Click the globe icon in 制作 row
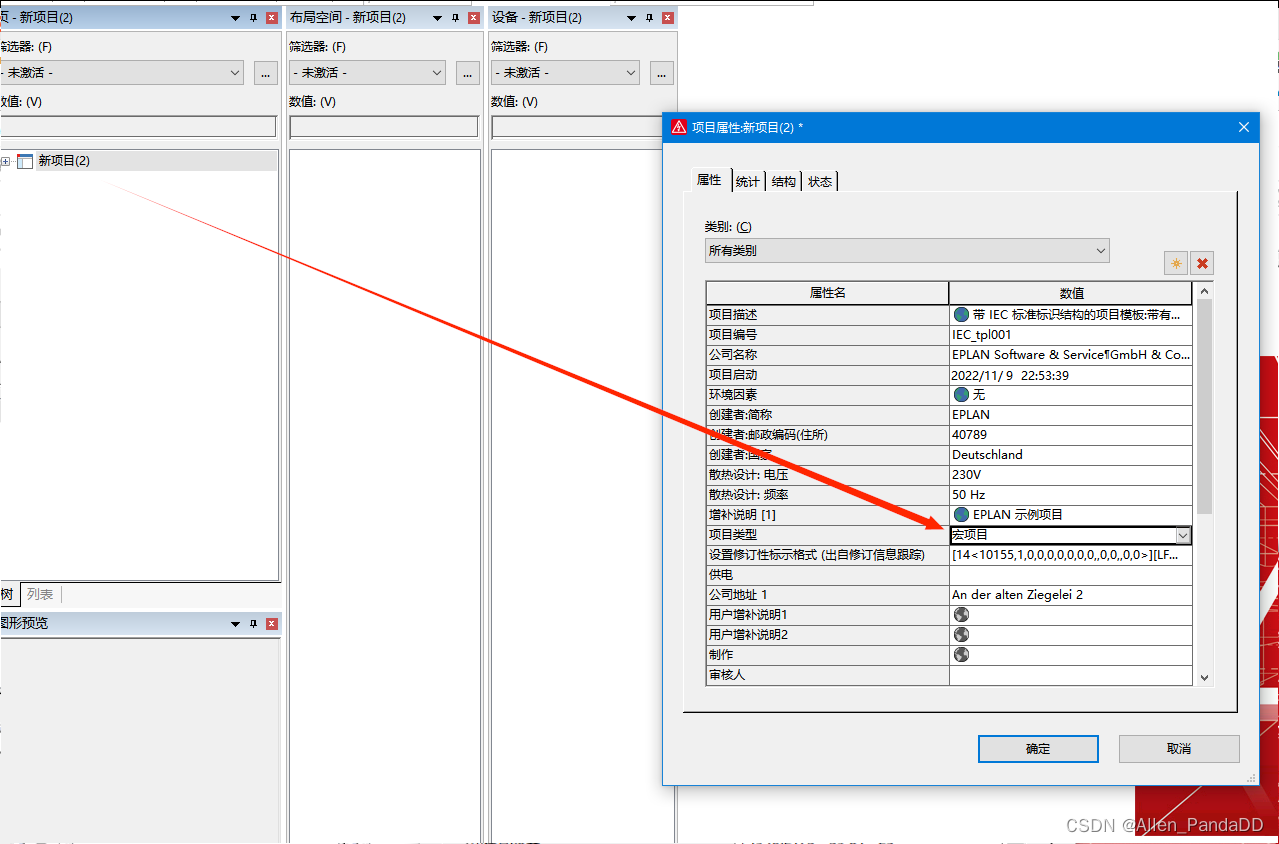Screen dimensions: 1279x844 pyautogui.click(x=961, y=654)
